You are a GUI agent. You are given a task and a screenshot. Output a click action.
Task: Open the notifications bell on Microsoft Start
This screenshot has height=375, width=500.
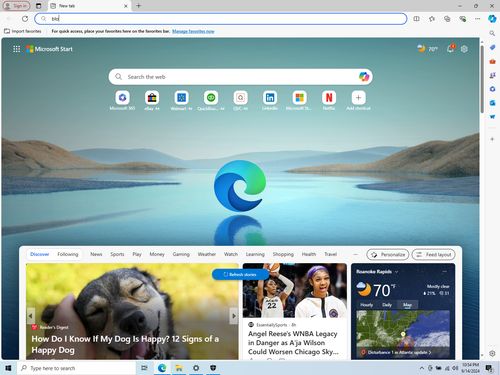(x=450, y=49)
